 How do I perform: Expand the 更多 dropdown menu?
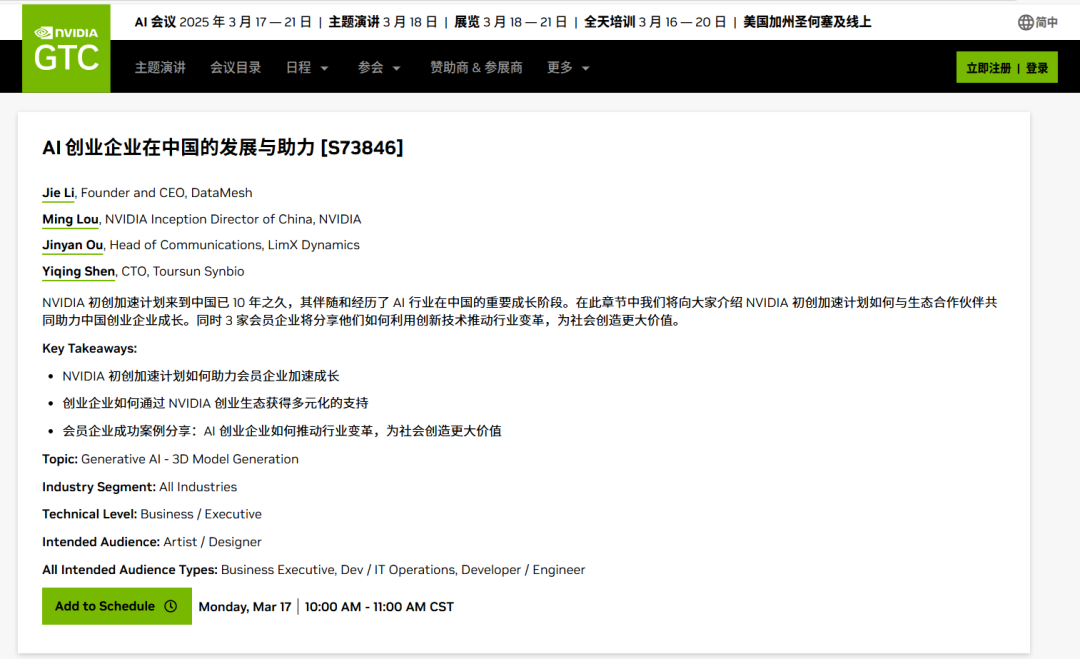coord(568,67)
